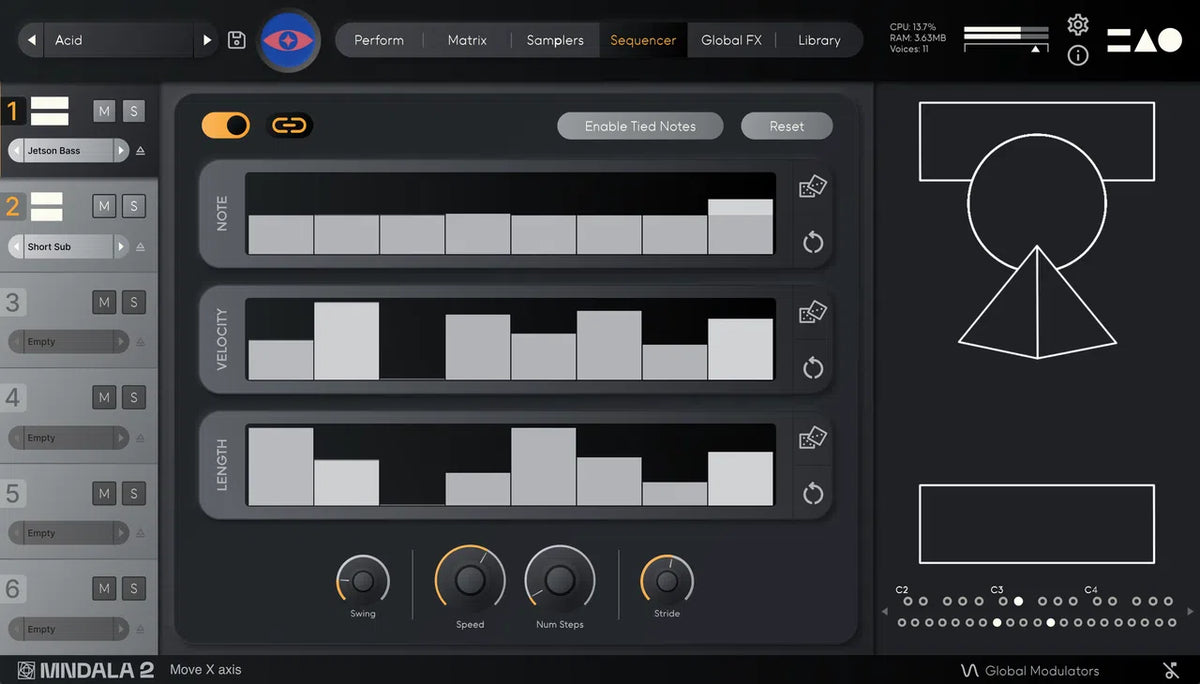Solo sampler slot 2
The height and width of the screenshot is (684, 1200).
pos(134,207)
